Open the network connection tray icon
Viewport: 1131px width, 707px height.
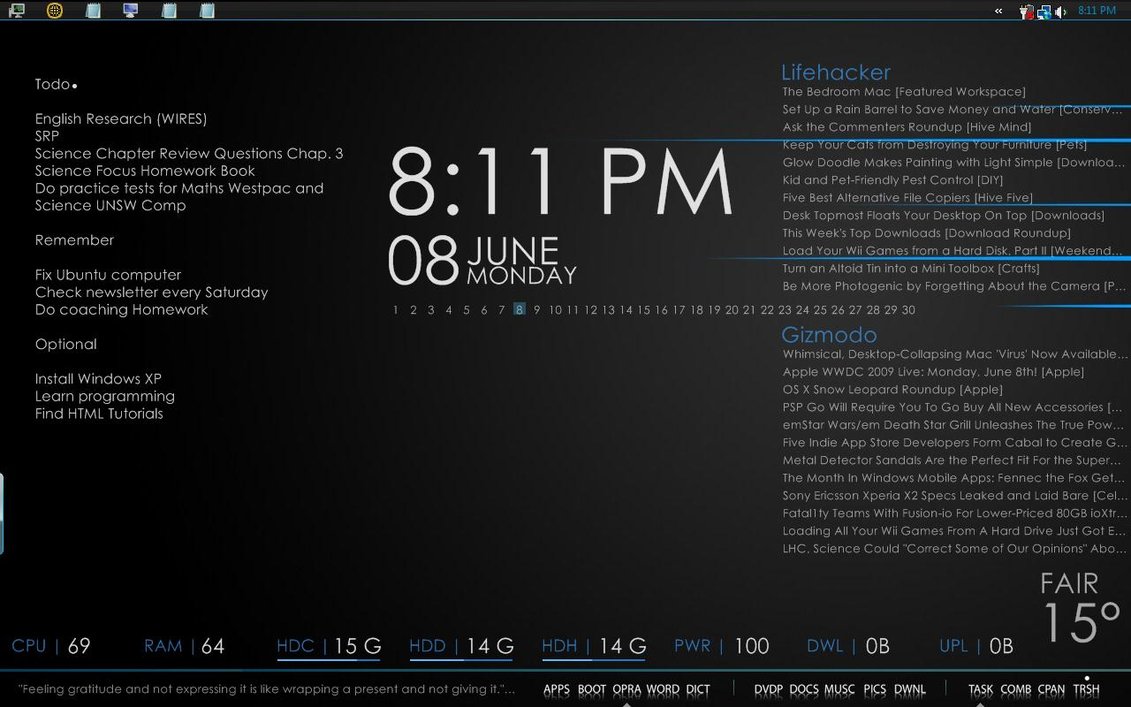[x=1044, y=12]
